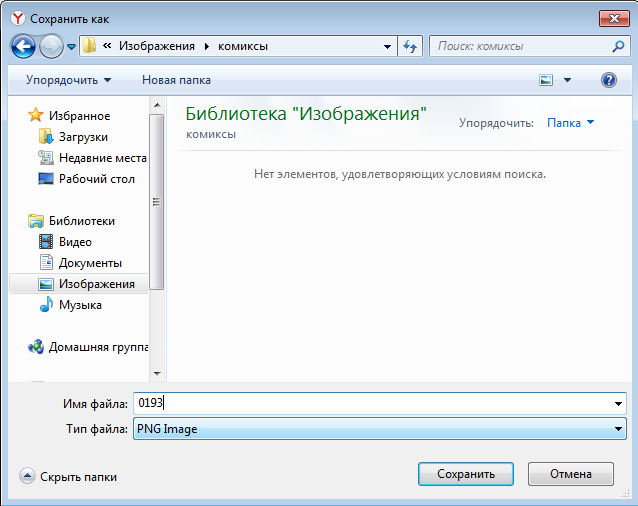638x506 pixels.
Task: Click the double chevron in address path
Action: [107, 46]
